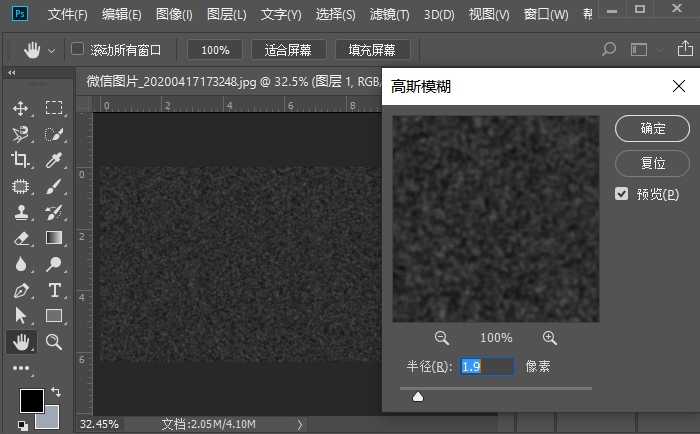Image resolution: width=700 pixels, height=434 pixels.
Task: Open the 图层(L) menu
Action: tap(227, 15)
